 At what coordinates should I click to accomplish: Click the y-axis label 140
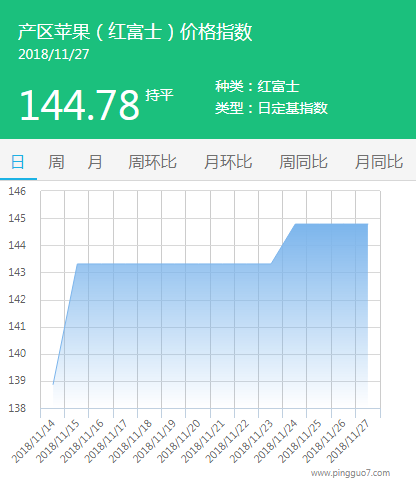coord(17,353)
